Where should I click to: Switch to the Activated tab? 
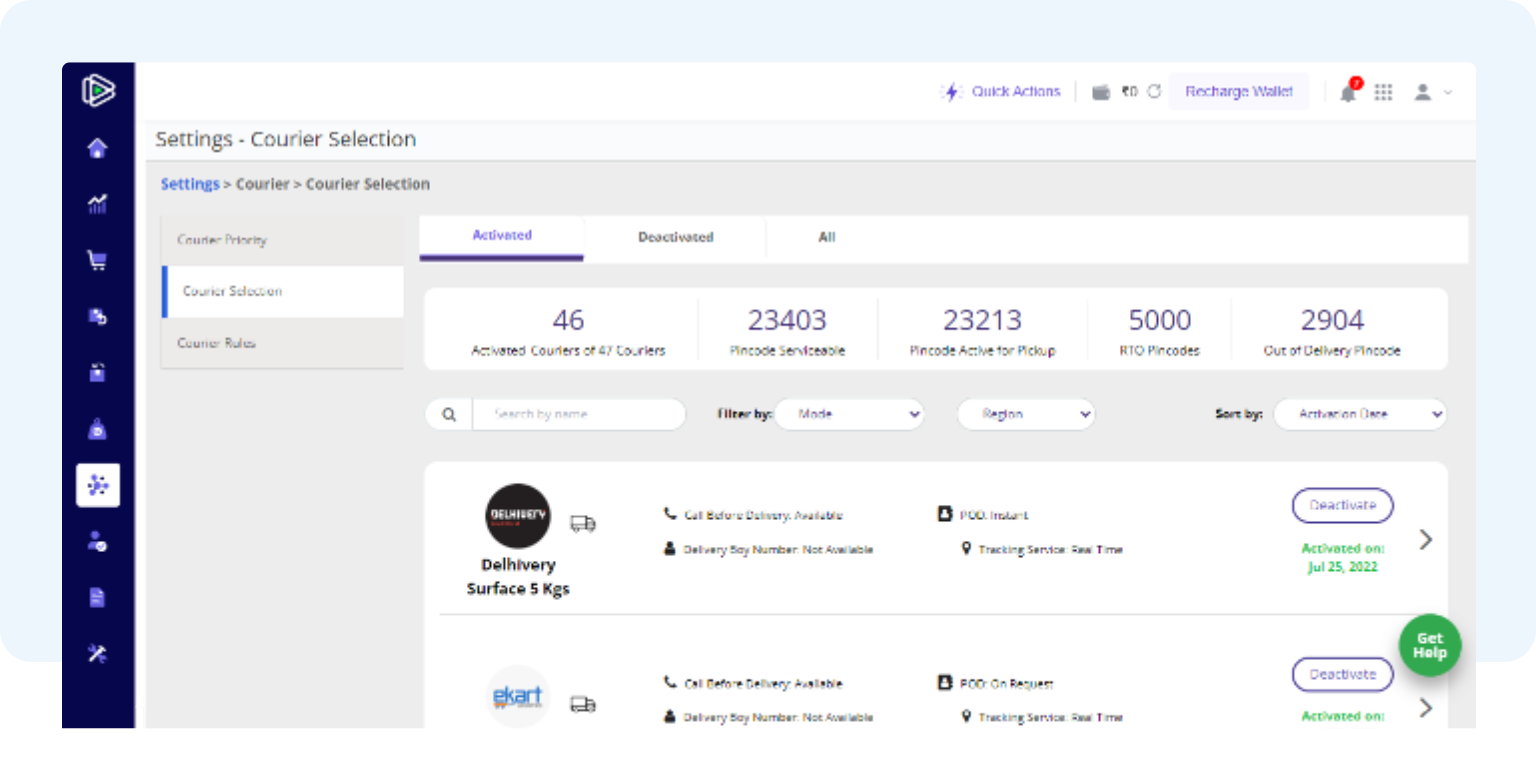tap(502, 237)
